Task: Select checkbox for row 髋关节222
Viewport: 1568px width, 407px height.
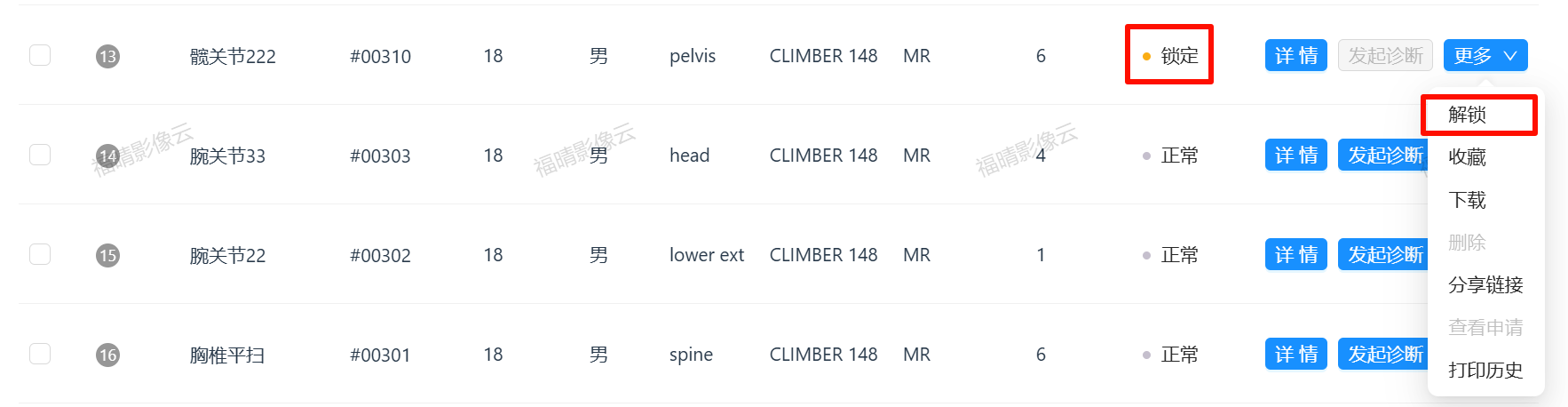Action: 40,55
